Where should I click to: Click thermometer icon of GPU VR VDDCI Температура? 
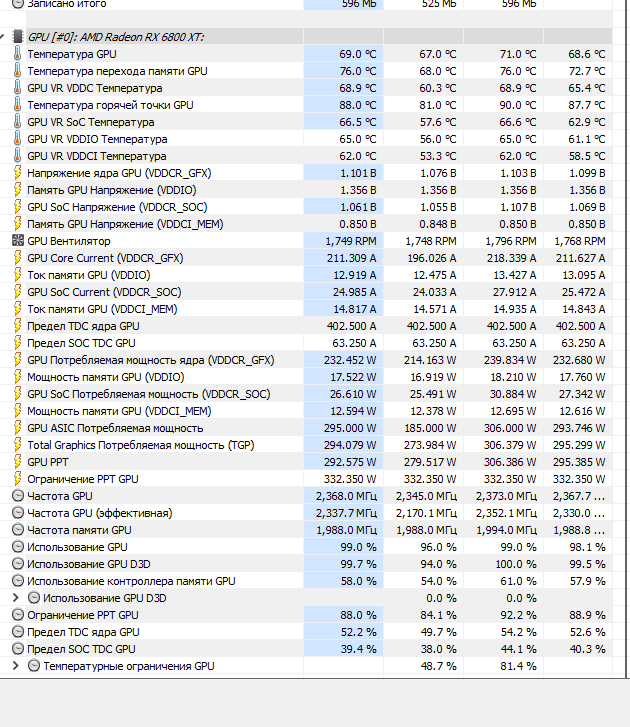point(18,156)
